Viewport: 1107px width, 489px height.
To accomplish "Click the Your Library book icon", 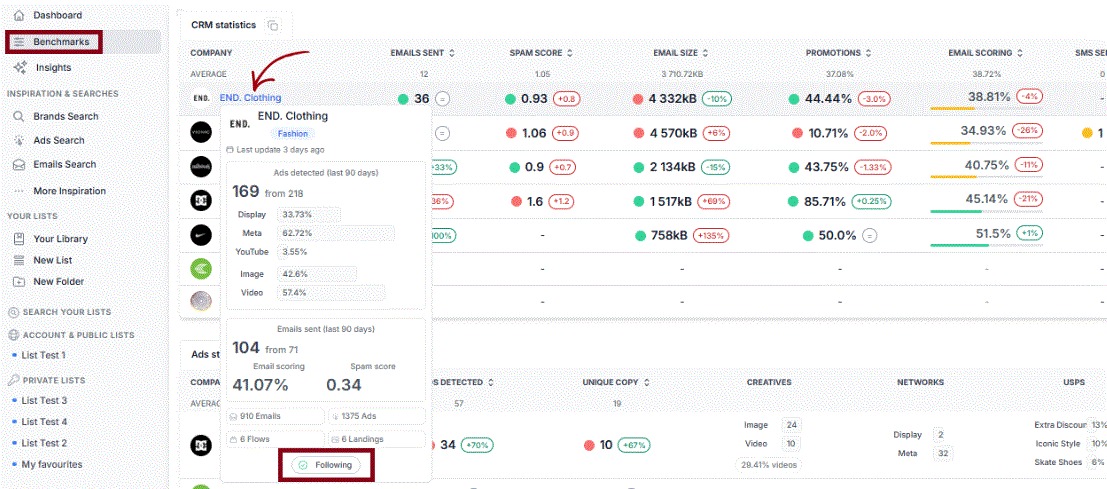I will (19, 239).
